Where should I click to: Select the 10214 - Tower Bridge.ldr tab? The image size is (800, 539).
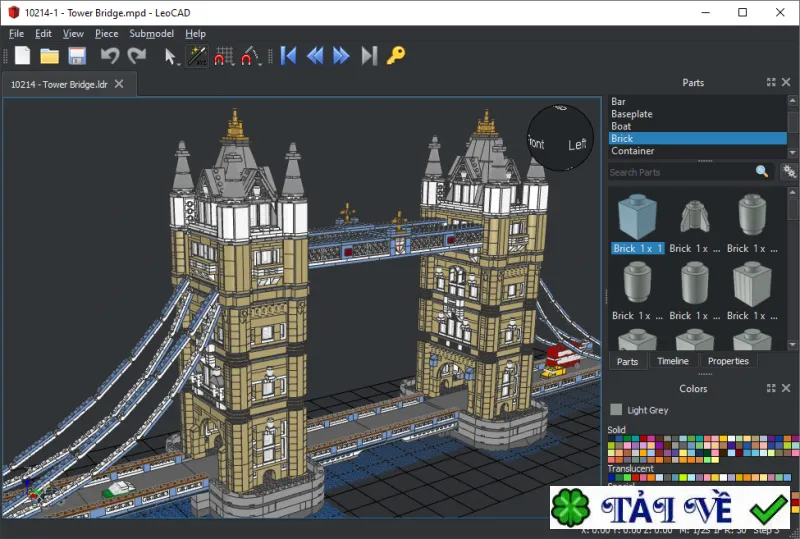tap(59, 84)
